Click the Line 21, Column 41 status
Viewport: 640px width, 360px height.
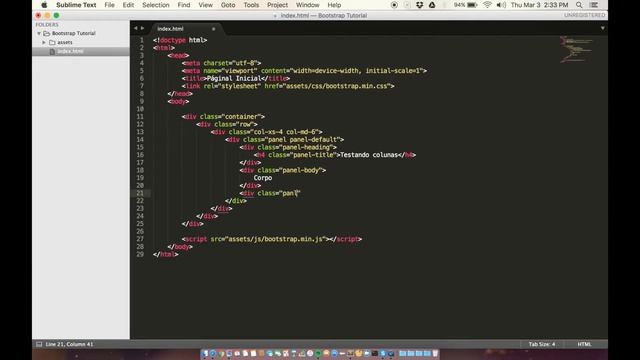(x=69, y=344)
